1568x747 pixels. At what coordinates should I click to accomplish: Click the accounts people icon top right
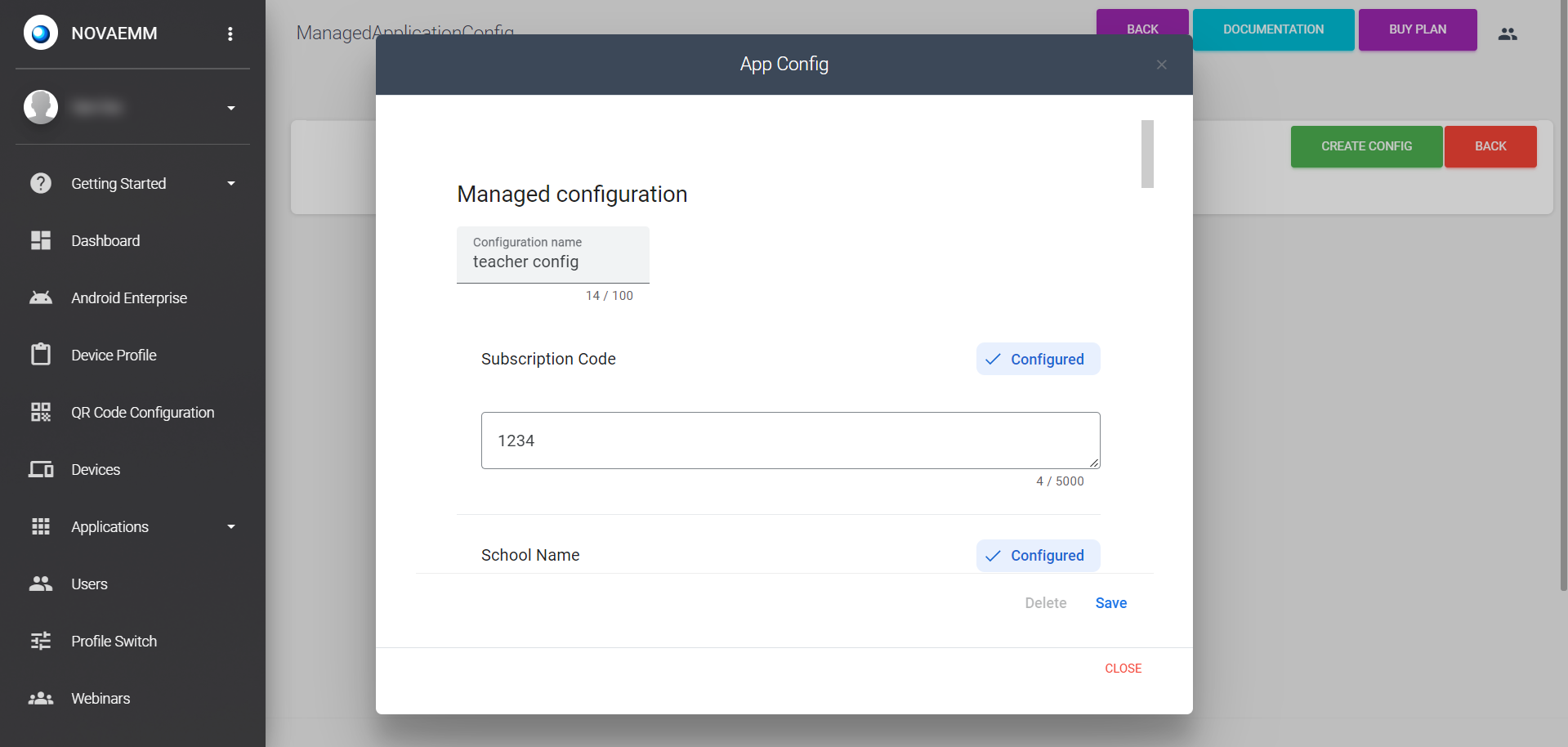point(1508,34)
